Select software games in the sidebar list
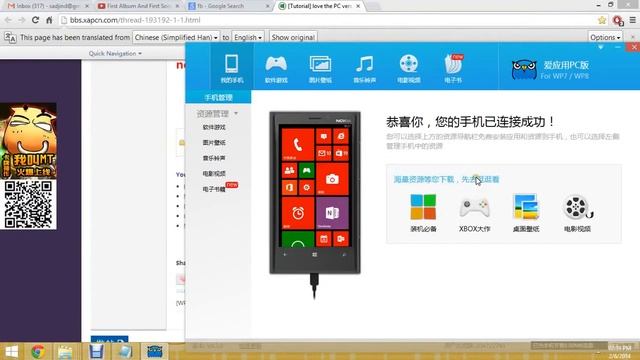Screen dimensions: 640x360 click(x=214, y=127)
